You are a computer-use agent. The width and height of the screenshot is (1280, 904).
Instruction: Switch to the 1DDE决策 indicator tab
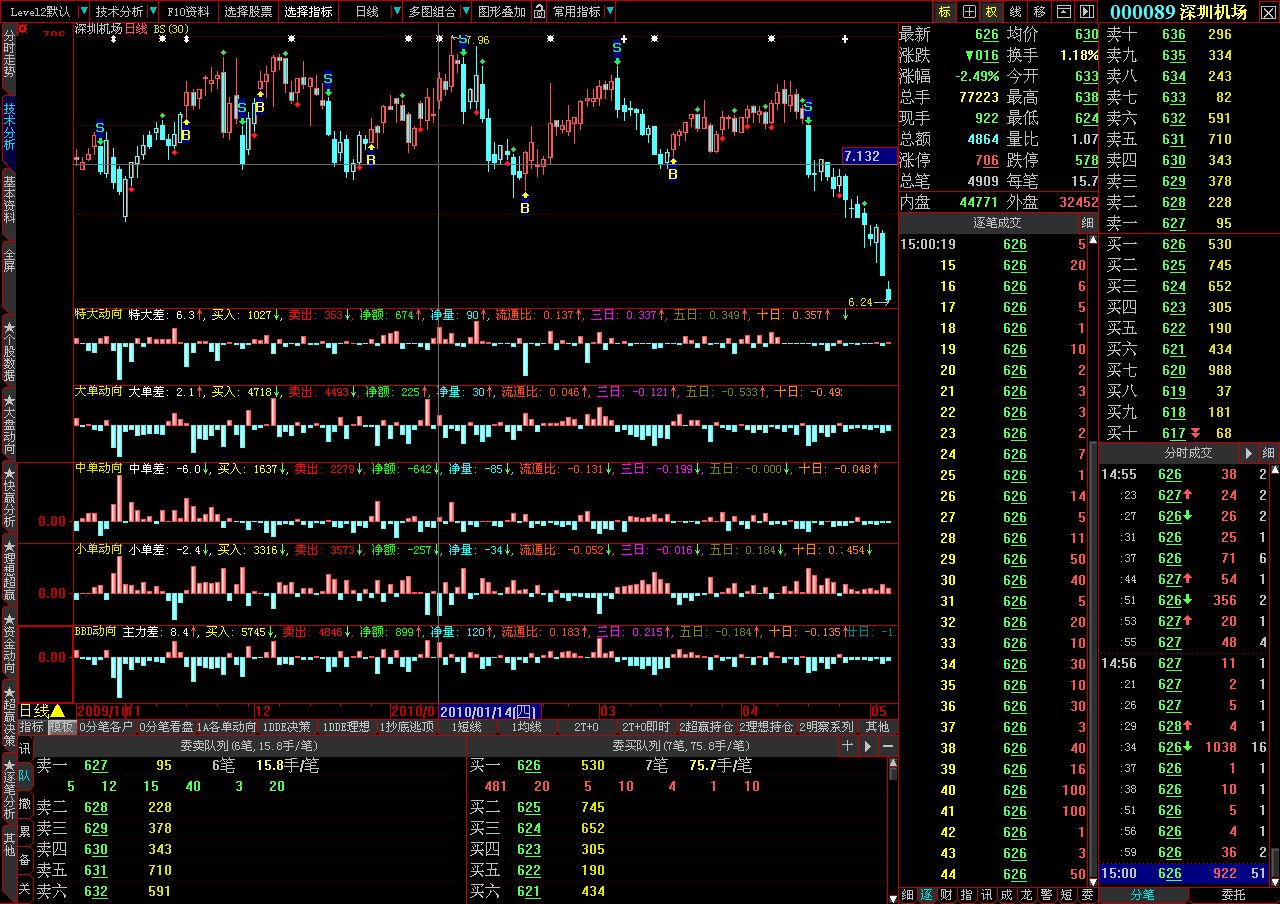pos(286,727)
